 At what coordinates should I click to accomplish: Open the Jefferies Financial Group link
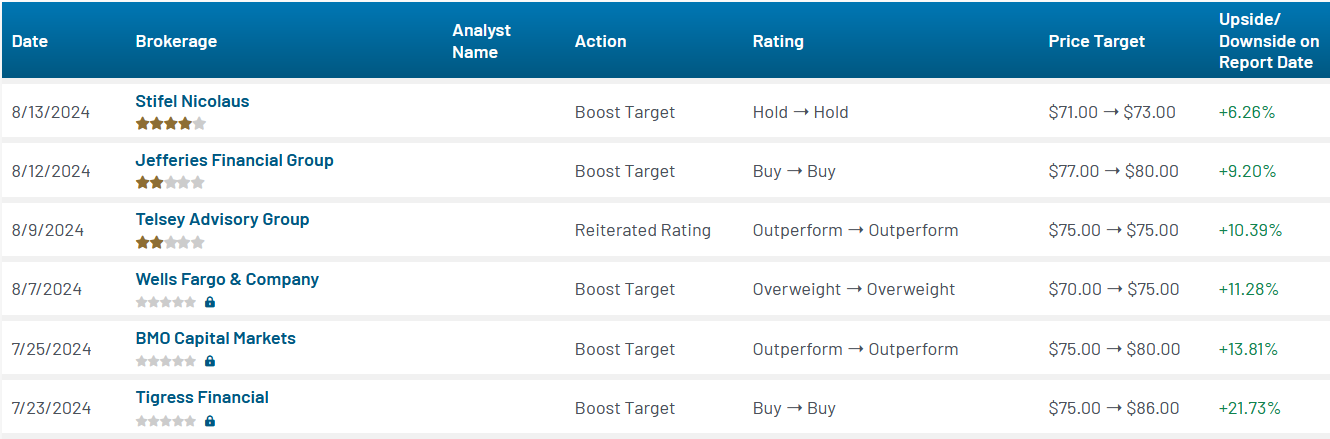pyautogui.click(x=235, y=160)
